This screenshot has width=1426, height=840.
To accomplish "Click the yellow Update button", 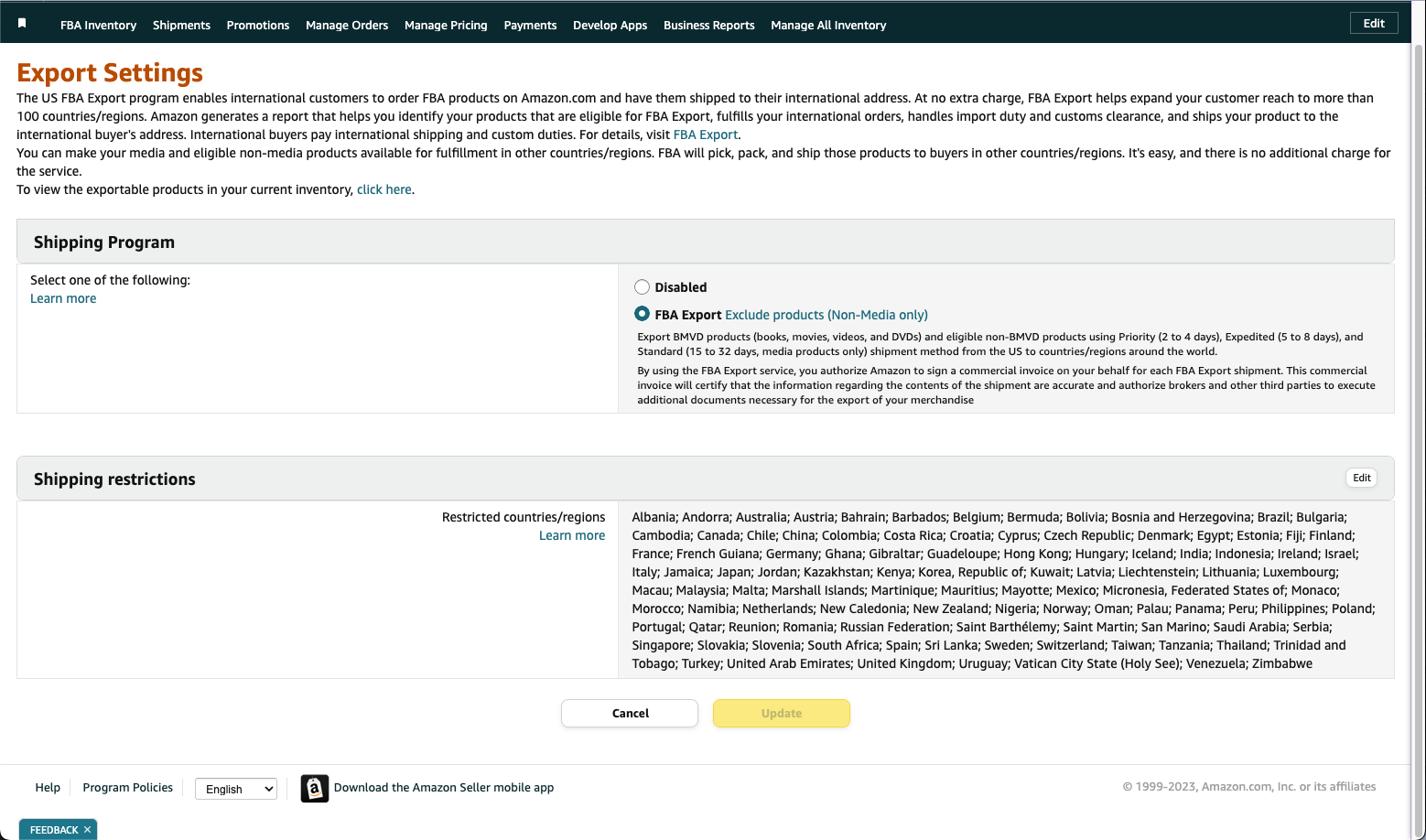I will click(782, 713).
